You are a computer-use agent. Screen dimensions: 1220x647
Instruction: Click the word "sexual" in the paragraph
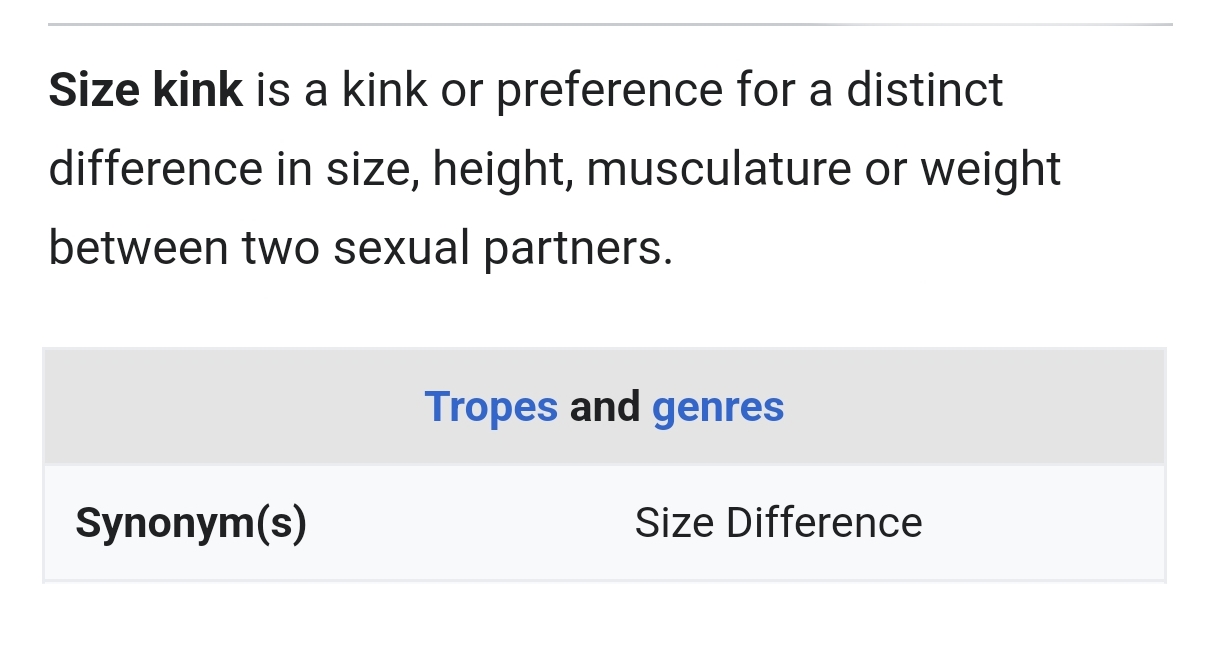click(401, 248)
